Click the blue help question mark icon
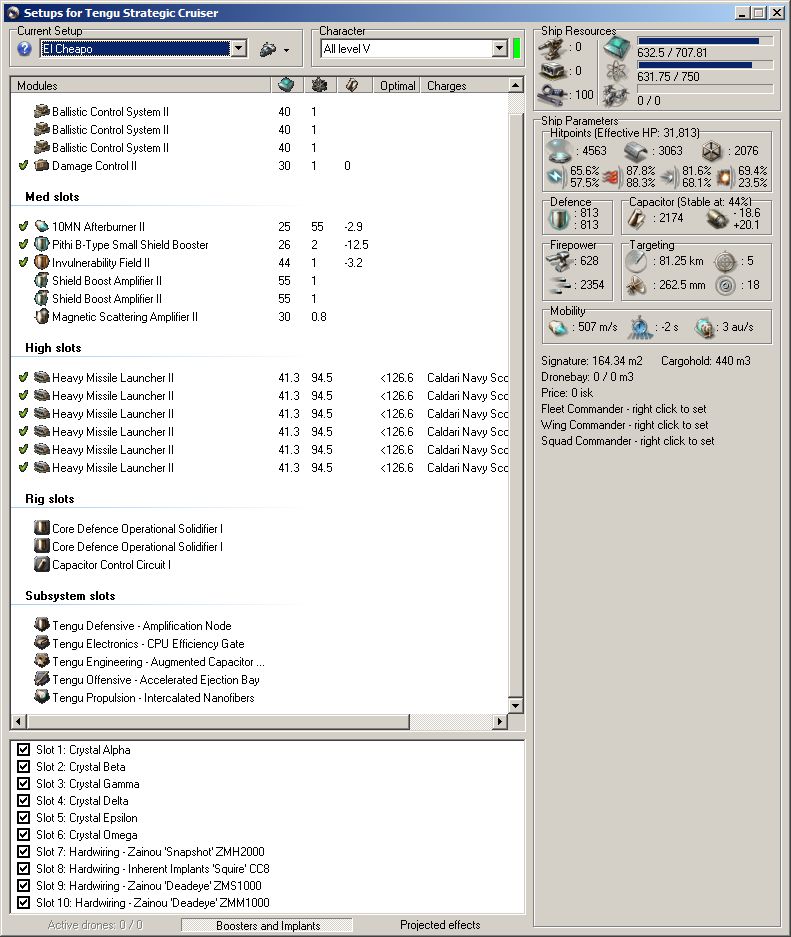 click(x=24, y=49)
